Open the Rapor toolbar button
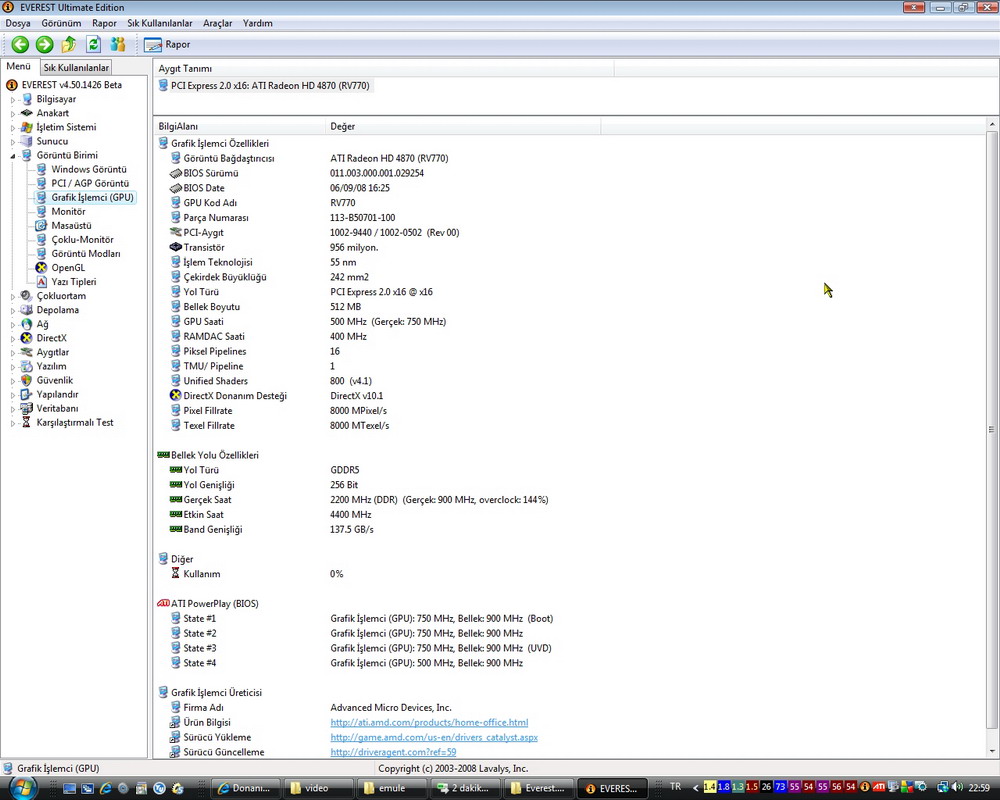 tap(167, 45)
